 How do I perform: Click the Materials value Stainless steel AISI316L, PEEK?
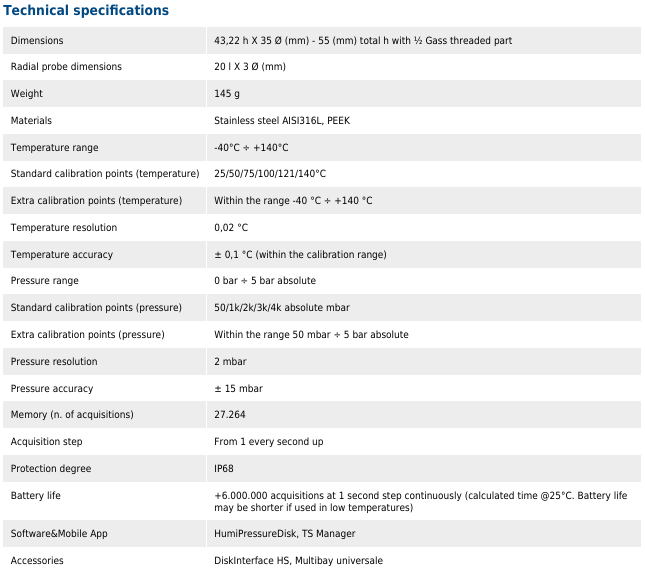pyautogui.click(x=282, y=121)
